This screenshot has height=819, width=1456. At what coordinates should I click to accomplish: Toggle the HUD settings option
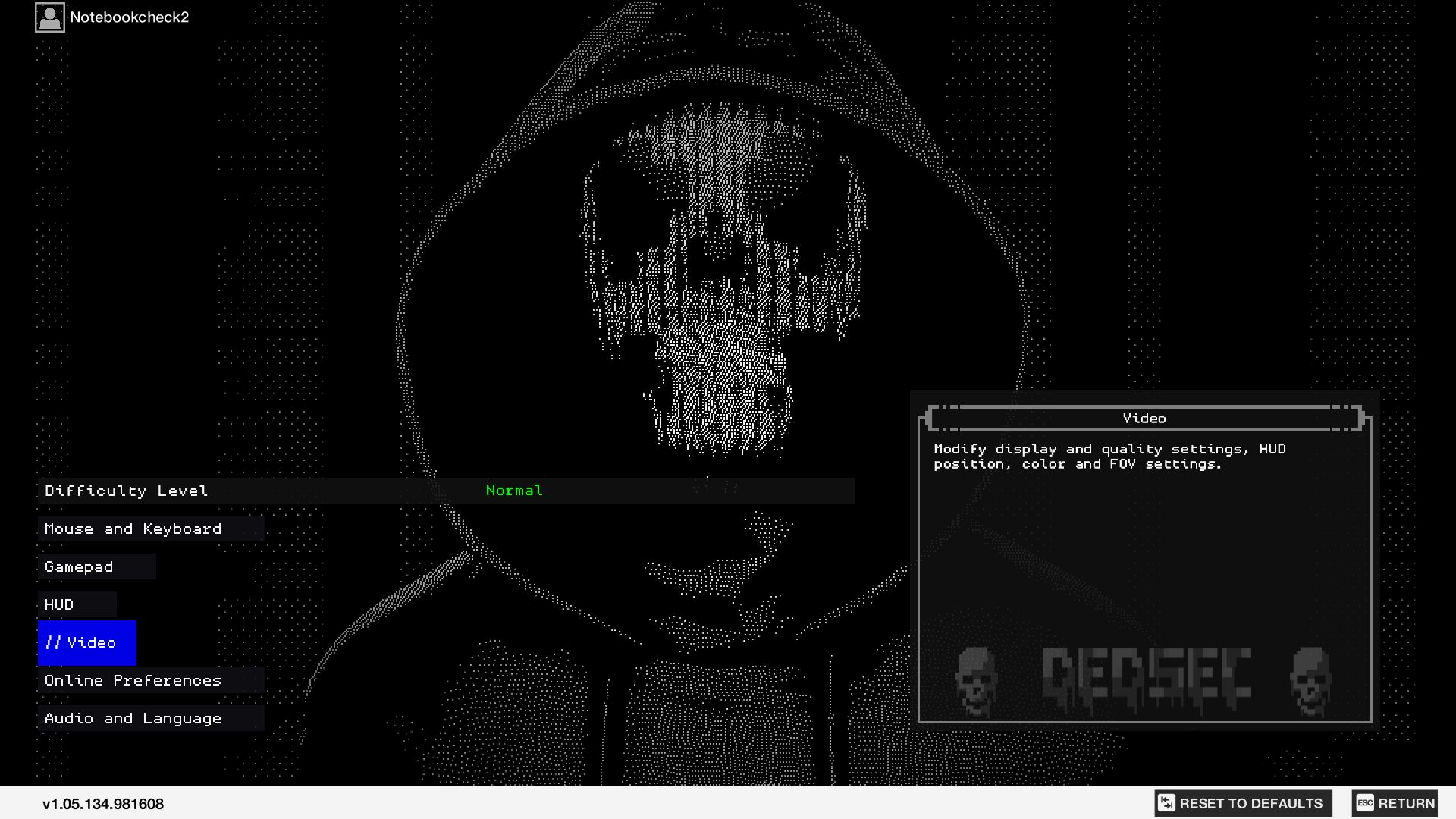tap(59, 605)
